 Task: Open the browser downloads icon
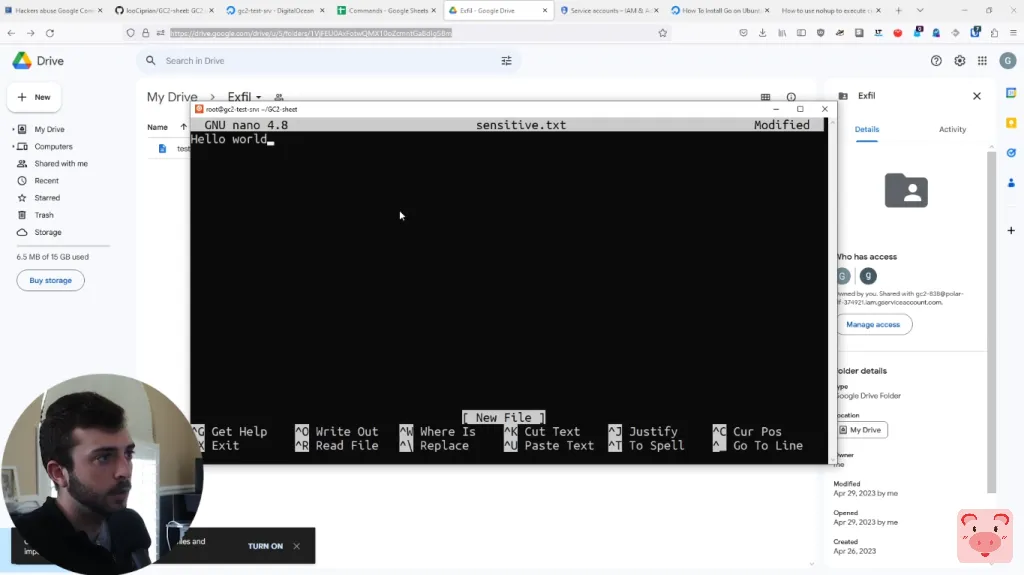762,33
